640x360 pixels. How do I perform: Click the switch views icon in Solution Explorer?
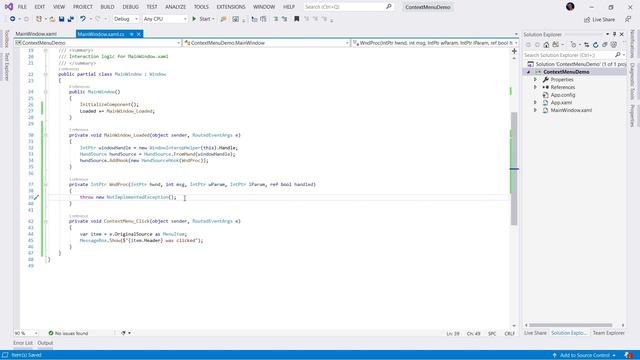point(556,45)
